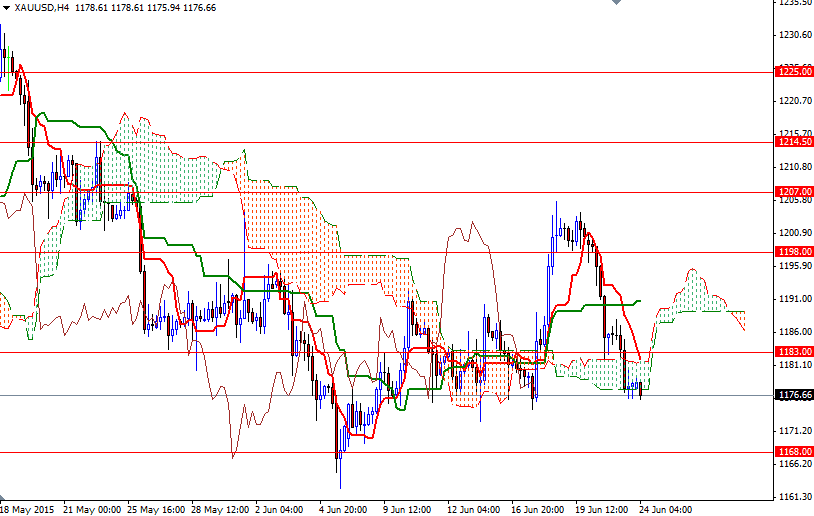Select the 1183.00 red price level tag

pos(793,352)
